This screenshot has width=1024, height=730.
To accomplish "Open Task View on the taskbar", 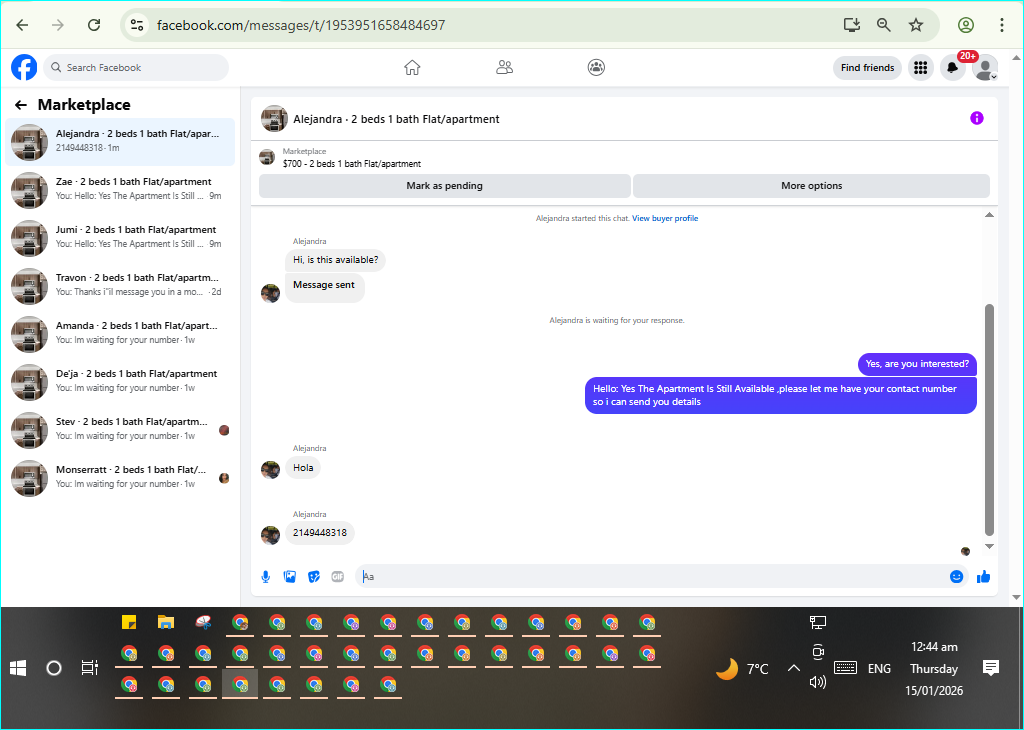I will [x=89, y=668].
